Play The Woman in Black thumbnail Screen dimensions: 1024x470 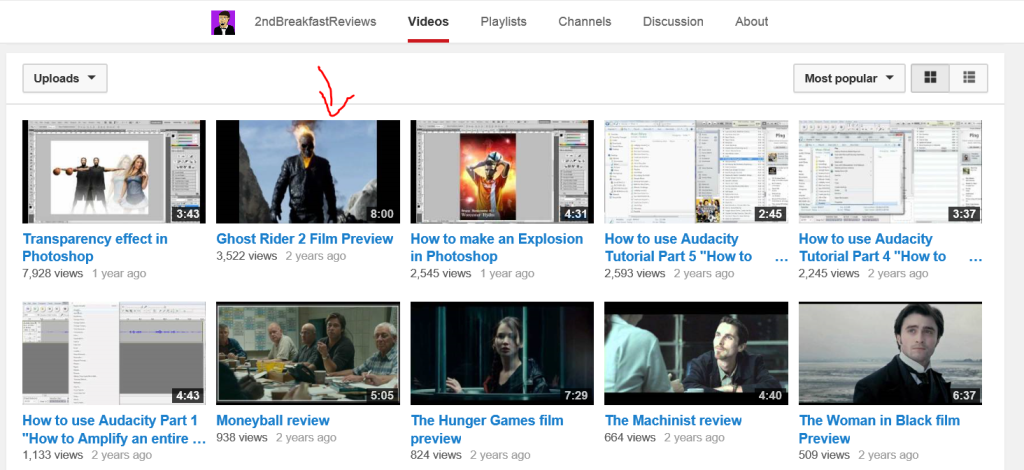[x=890, y=353]
